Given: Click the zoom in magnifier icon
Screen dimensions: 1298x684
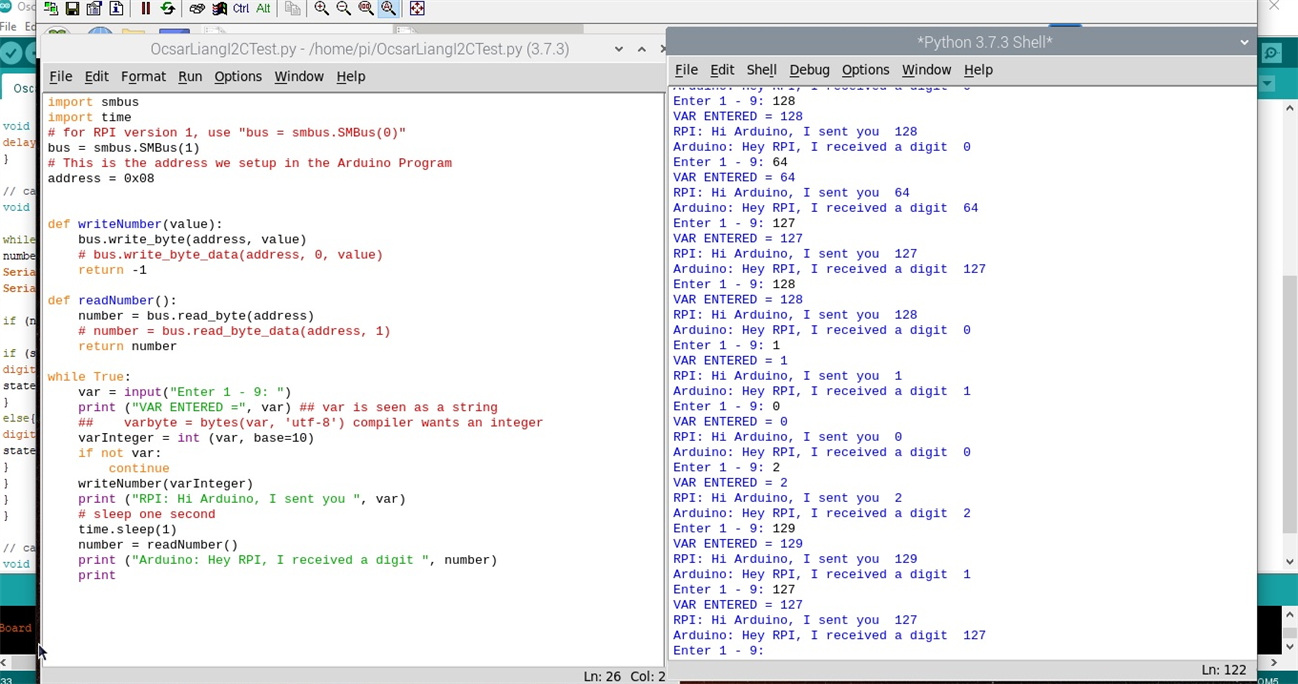Looking at the screenshot, I should 321,9.
